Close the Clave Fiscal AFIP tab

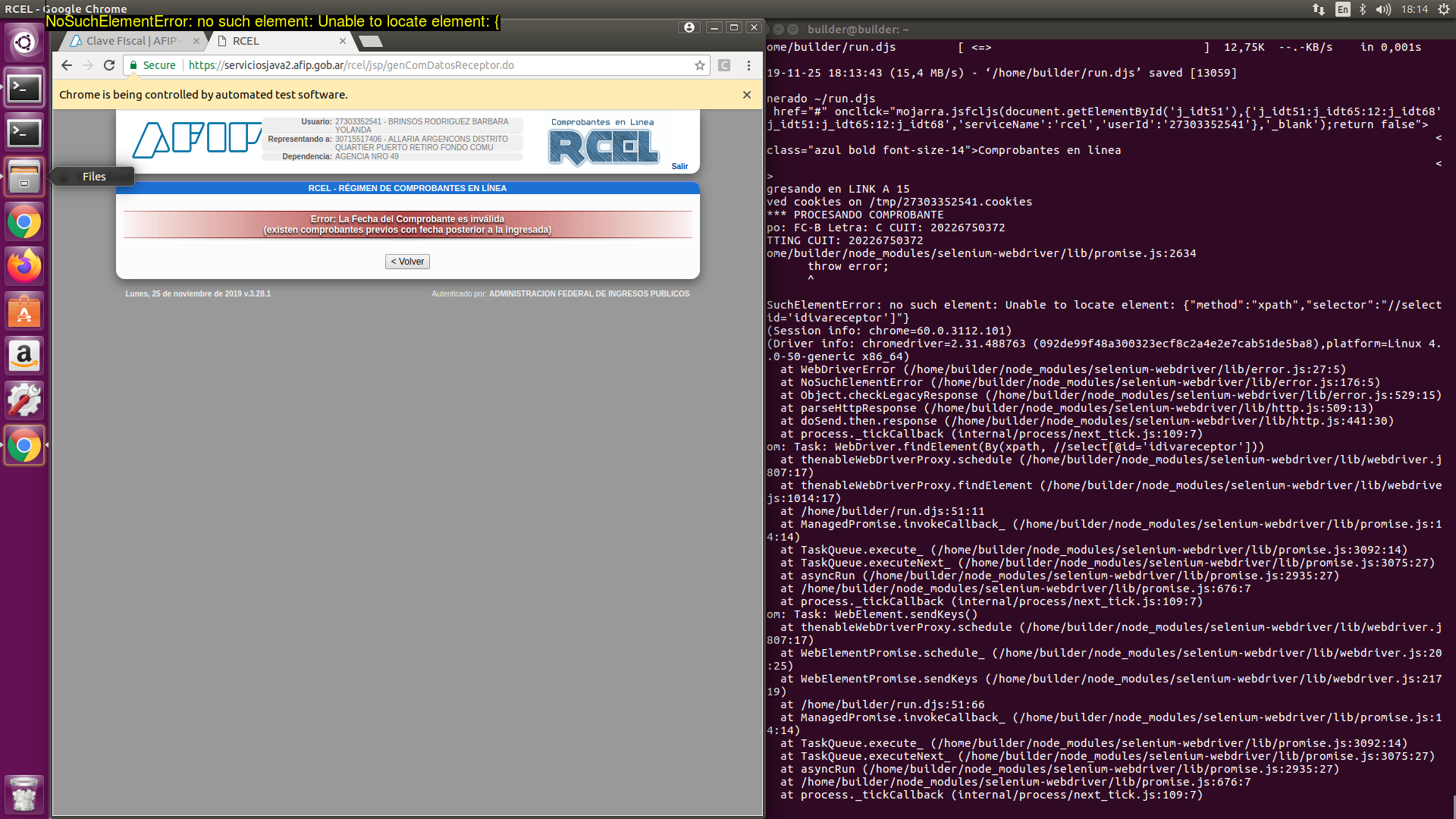pos(196,41)
